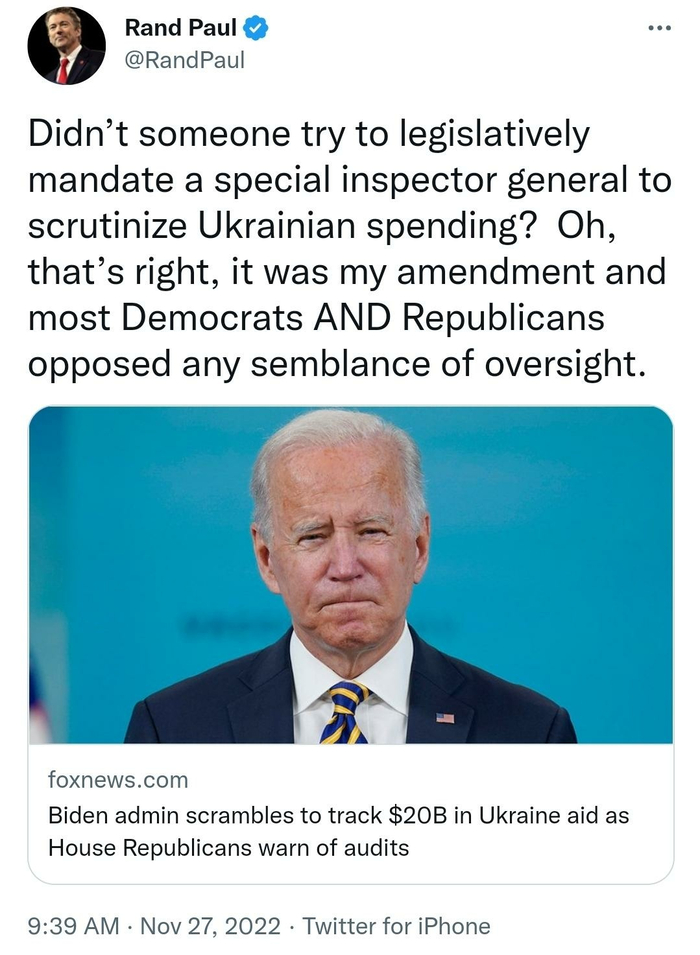Click the blue verified badge
This screenshot has width=700, height=955.
pyautogui.click(x=256, y=29)
